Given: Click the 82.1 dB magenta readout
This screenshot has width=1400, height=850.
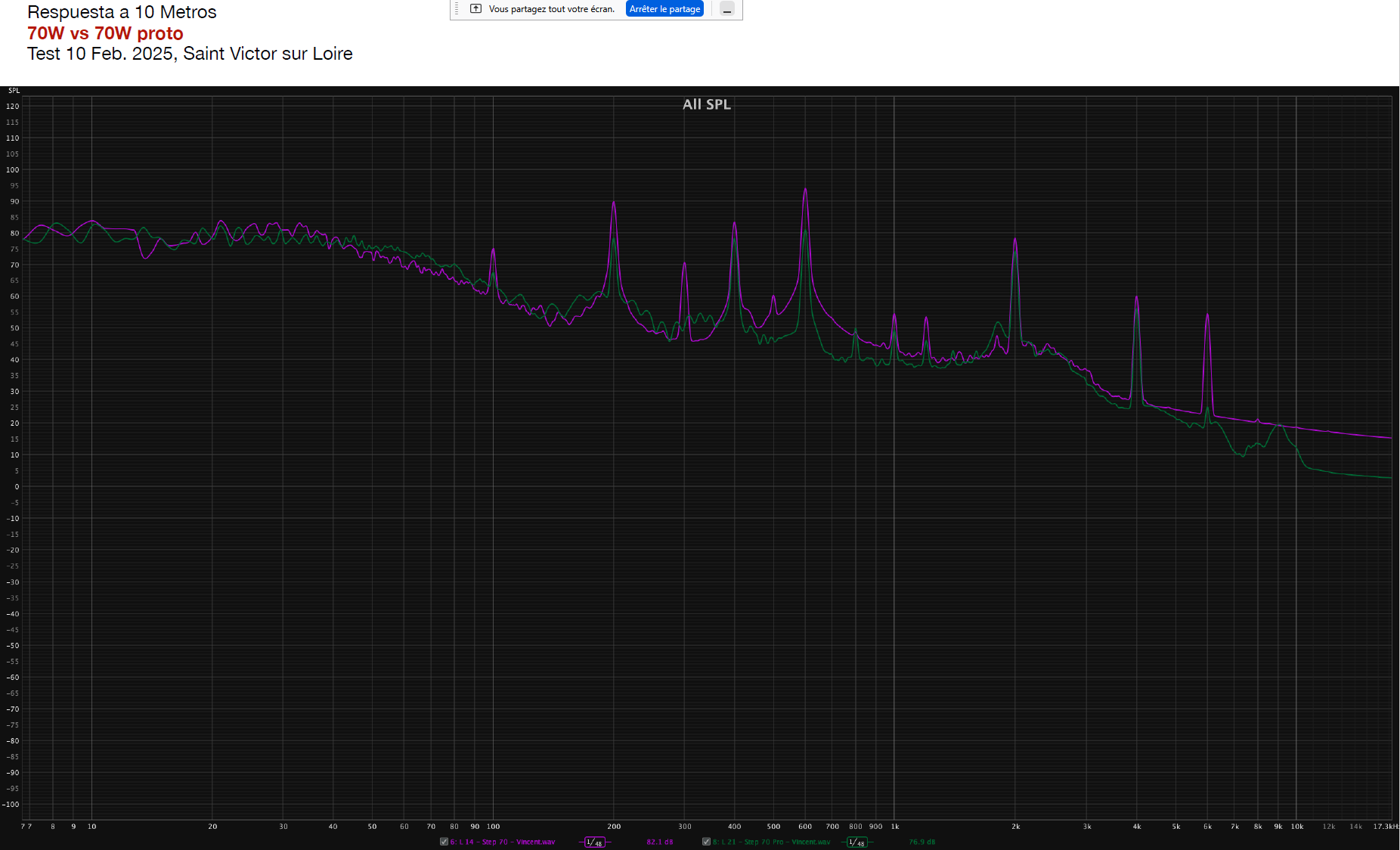Looking at the screenshot, I should point(659,842).
